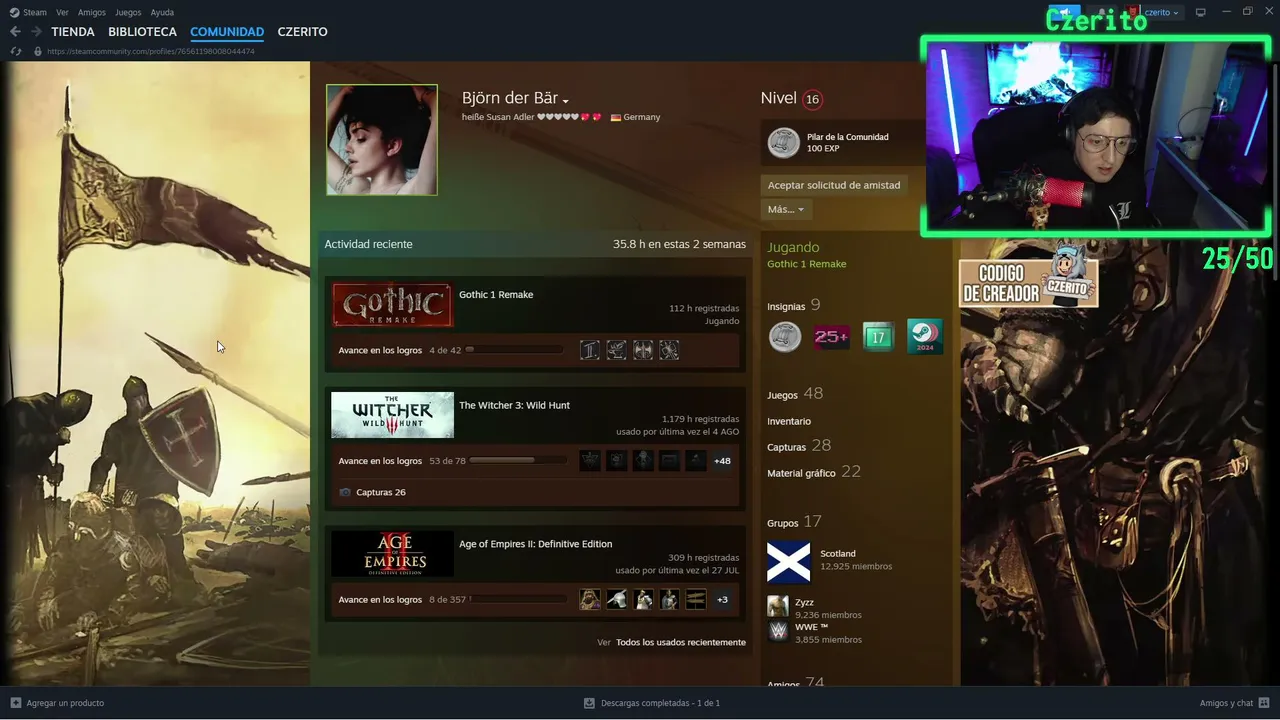
Task: Click first Age of Empires II achievement icon
Action: point(590,600)
